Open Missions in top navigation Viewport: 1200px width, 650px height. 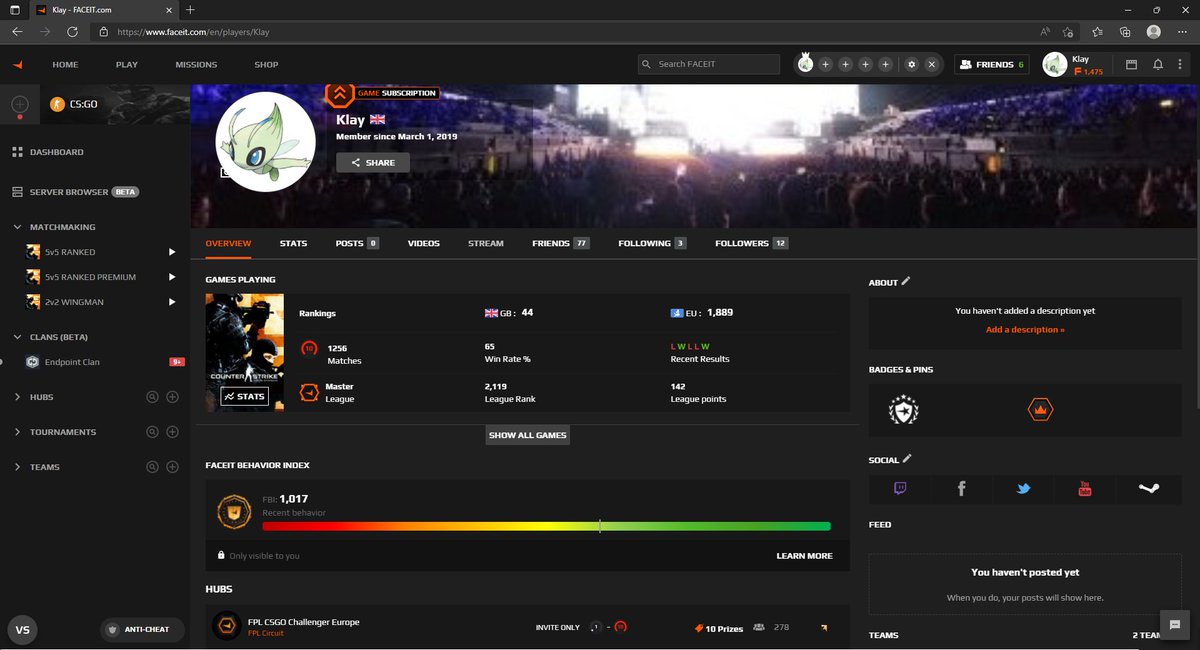[196, 64]
